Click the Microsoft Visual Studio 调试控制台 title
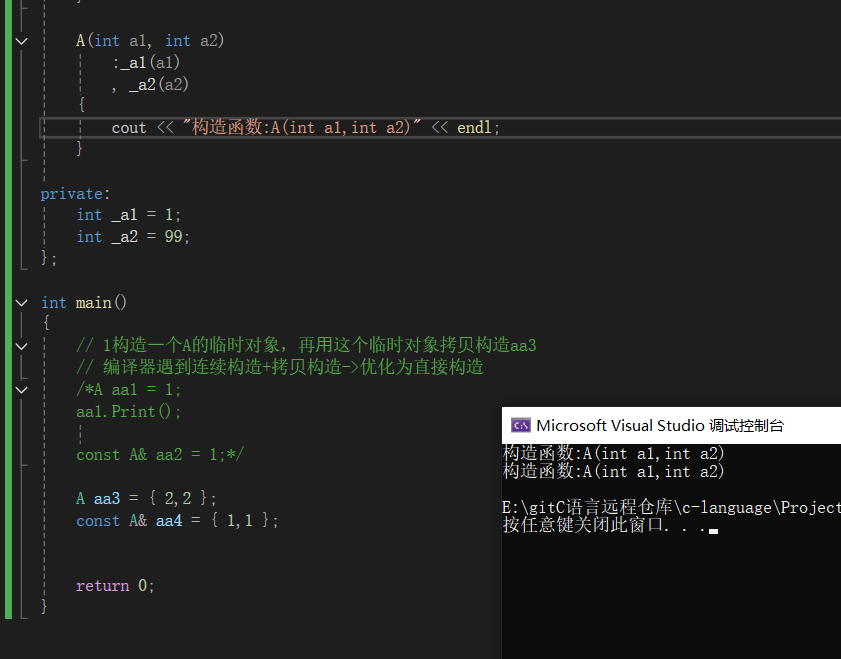Image resolution: width=841 pixels, height=659 pixels. 660,426
